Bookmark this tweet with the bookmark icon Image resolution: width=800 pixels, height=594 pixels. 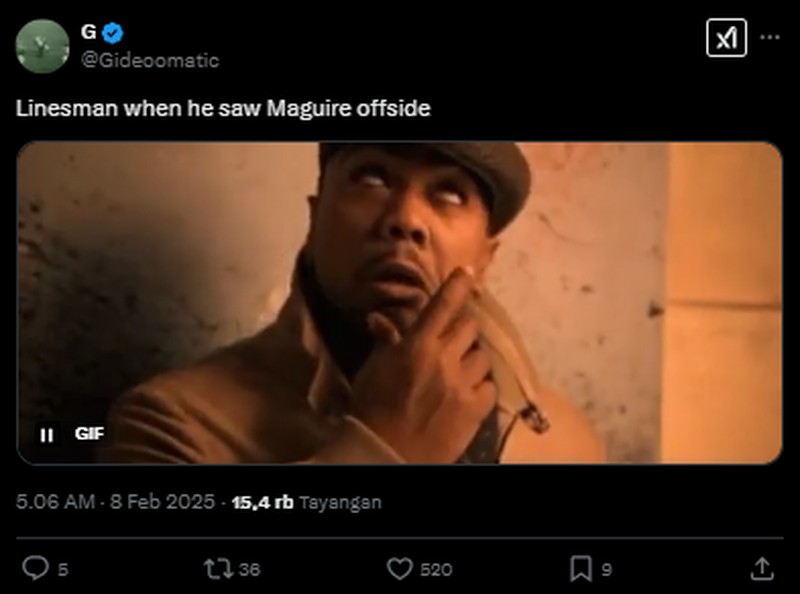581,569
